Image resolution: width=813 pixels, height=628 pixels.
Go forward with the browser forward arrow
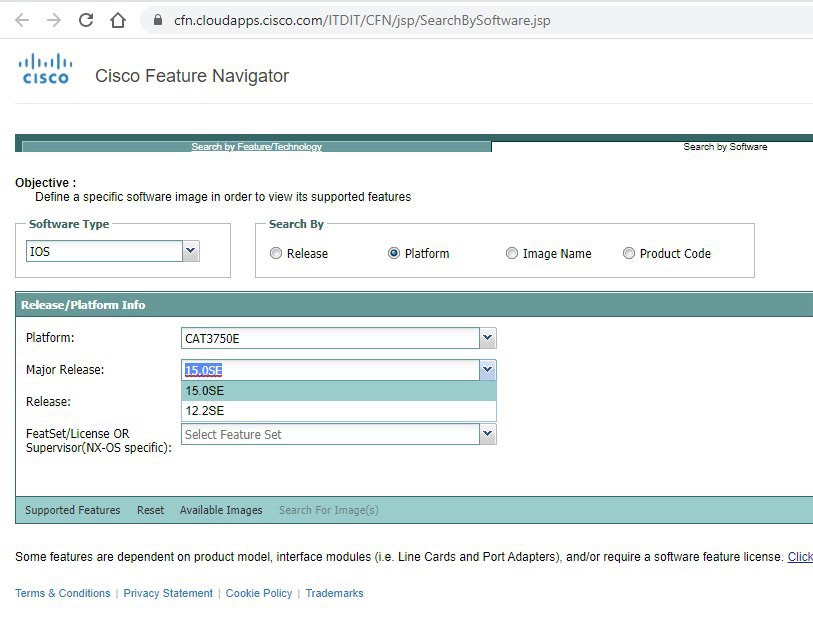[54, 20]
